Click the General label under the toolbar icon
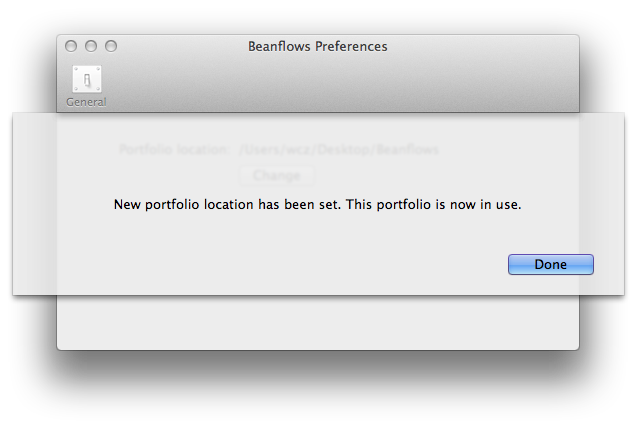 (x=86, y=102)
